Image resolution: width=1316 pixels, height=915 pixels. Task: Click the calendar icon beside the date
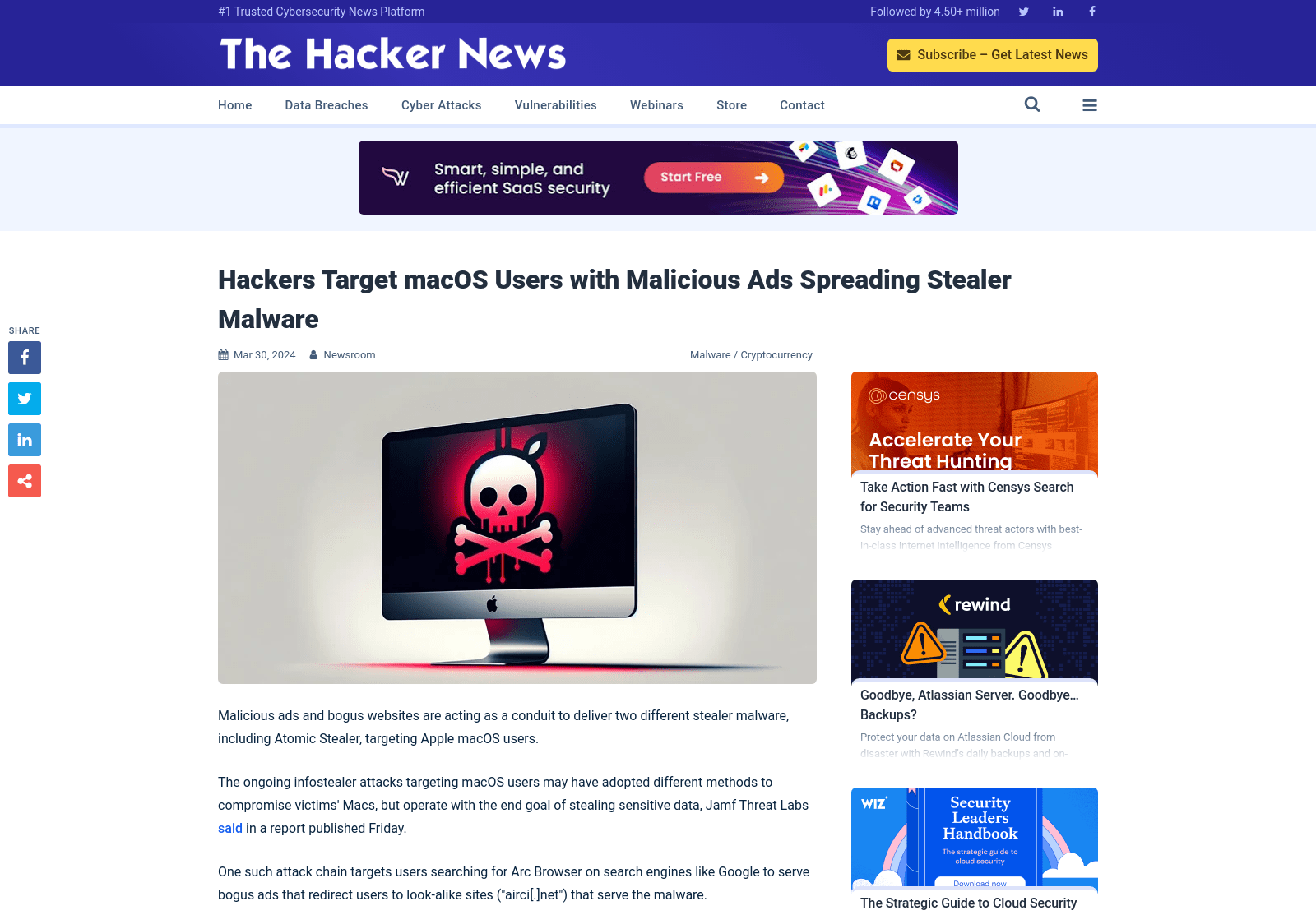pyautogui.click(x=223, y=355)
